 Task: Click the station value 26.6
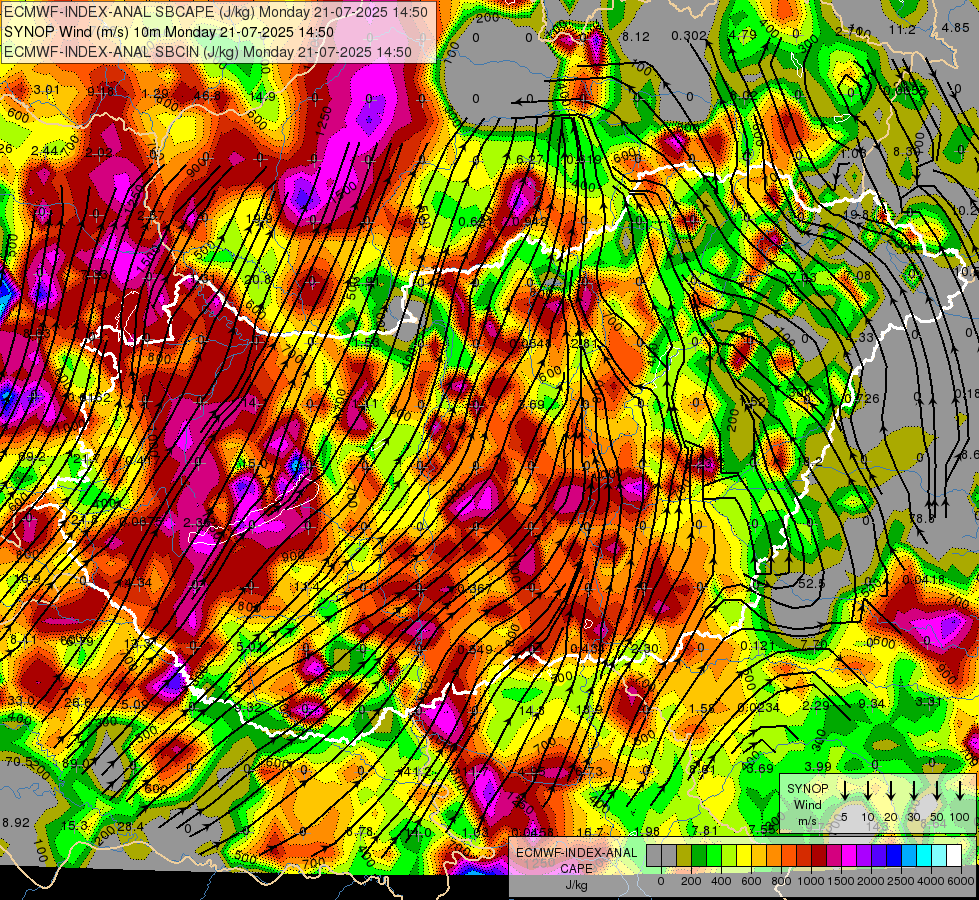[x=77, y=703]
